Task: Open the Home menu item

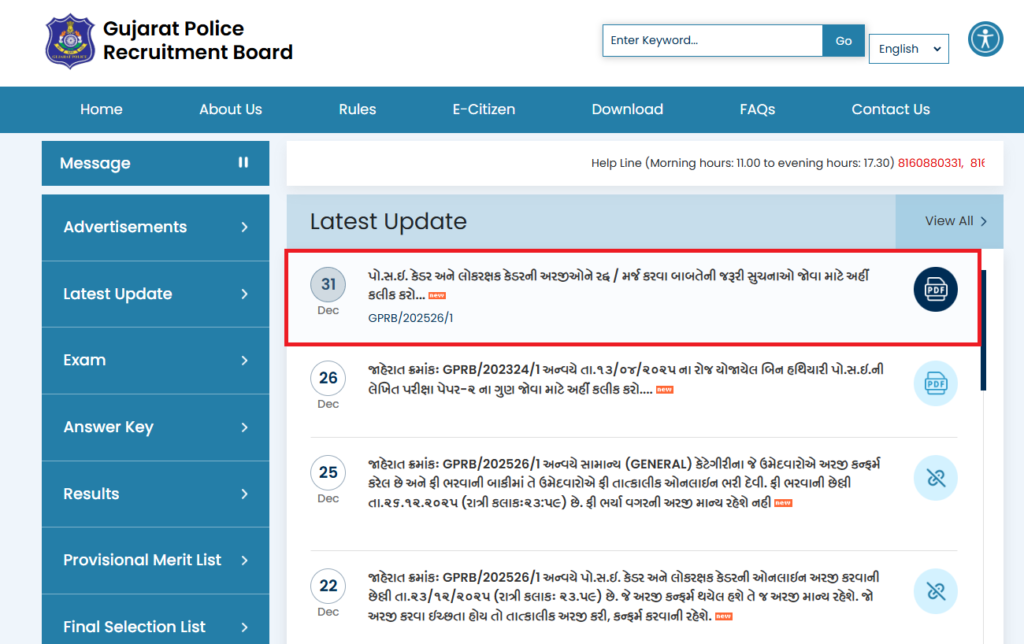Action: click(x=100, y=109)
